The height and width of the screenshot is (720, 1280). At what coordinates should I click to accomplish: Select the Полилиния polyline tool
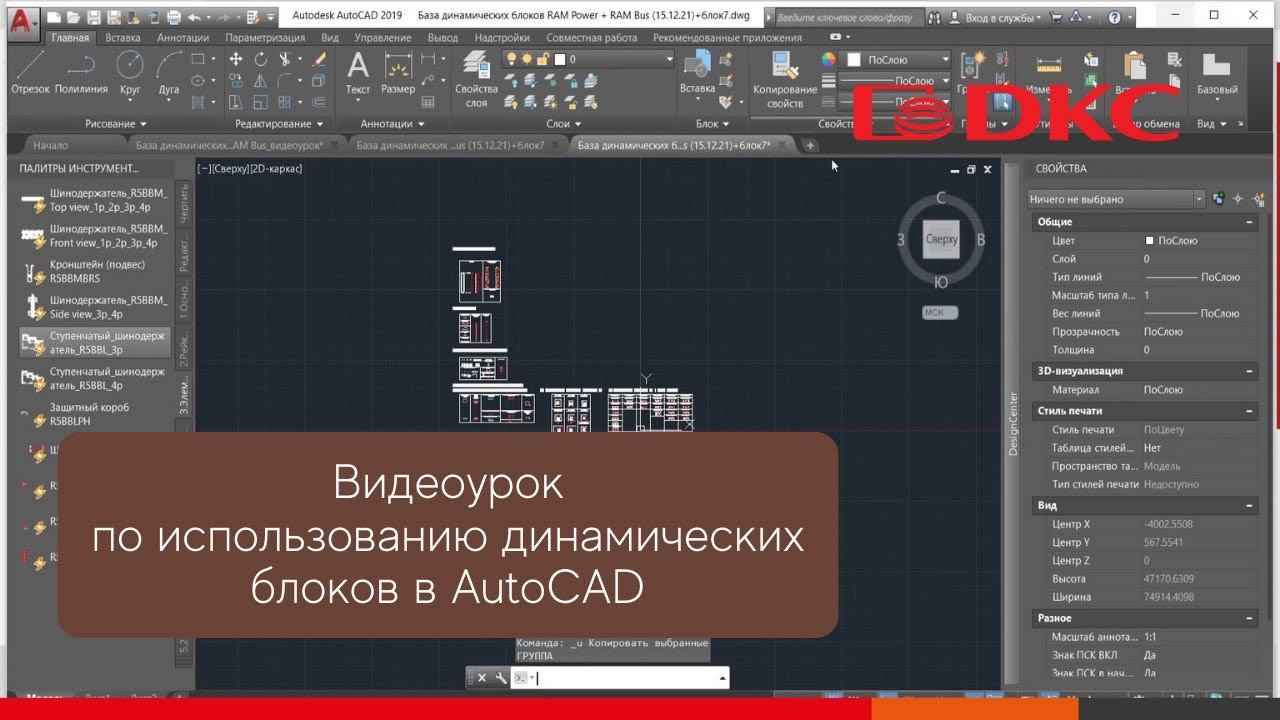pyautogui.click(x=81, y=74)
